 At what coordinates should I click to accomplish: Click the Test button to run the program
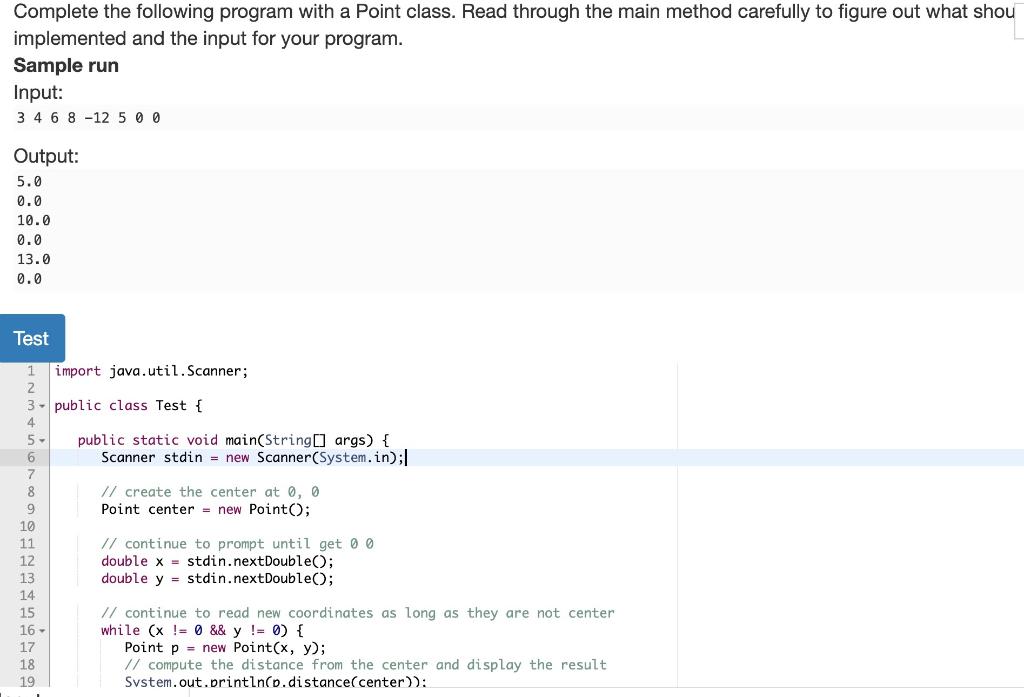click(31, 338)
